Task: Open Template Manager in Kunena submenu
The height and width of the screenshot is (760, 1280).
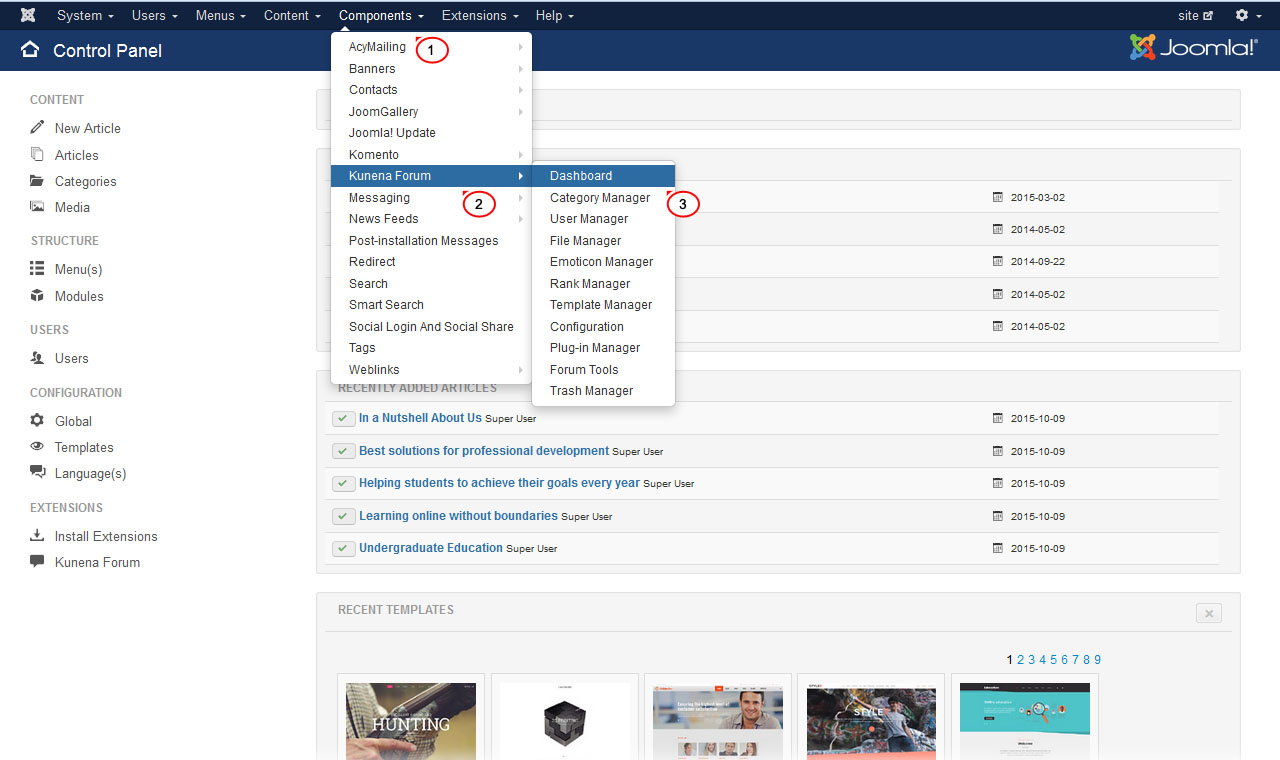Action: (603, 305)
